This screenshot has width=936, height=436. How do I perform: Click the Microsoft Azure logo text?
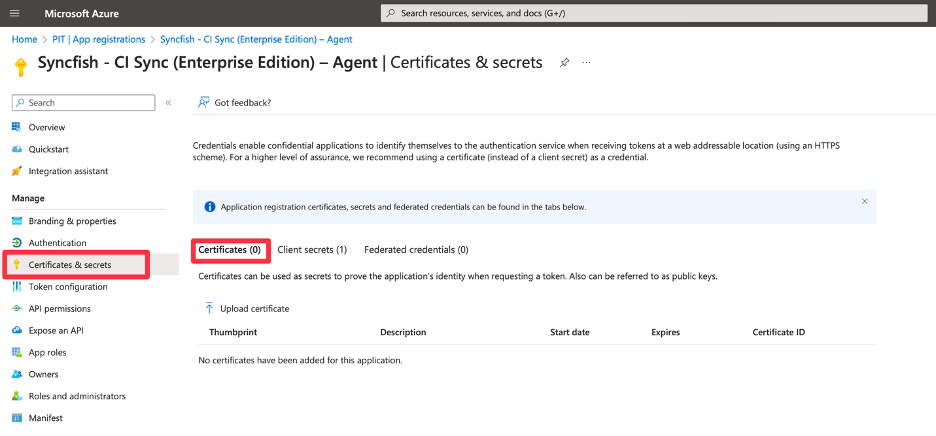(x=81, y=13)
